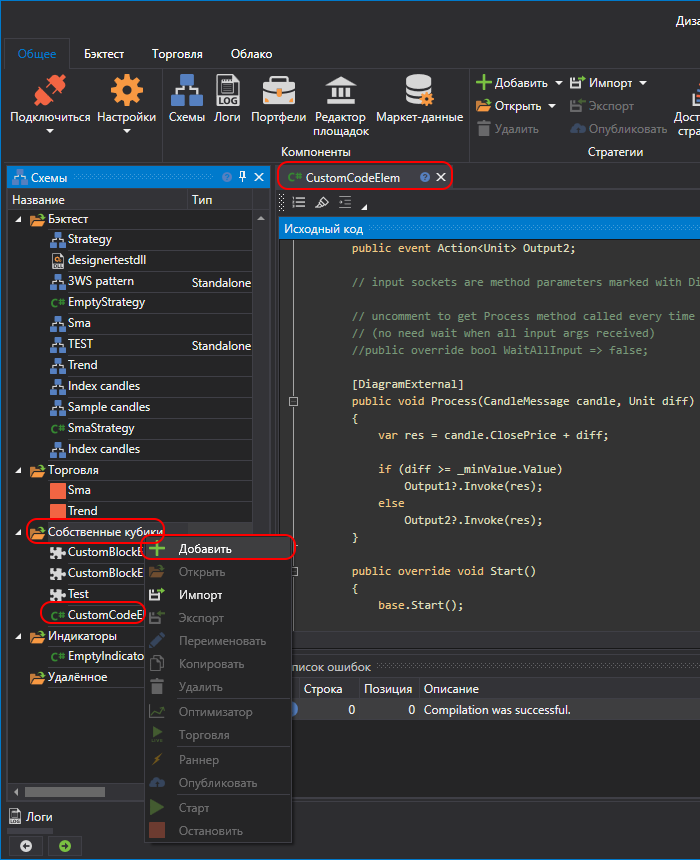Click Добавить button in Стратегии group
Screen dimensions: 700x860
point(512,83)
